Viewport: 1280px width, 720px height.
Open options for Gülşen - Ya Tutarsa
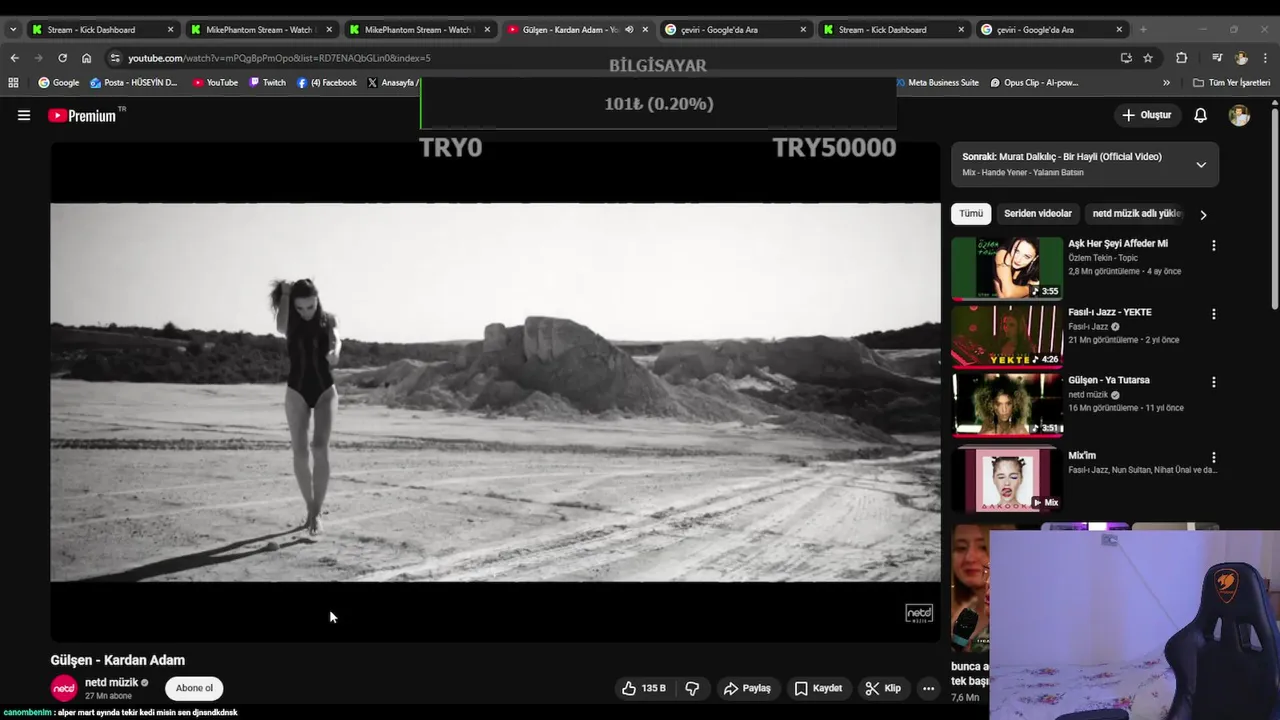(1214, 382)
